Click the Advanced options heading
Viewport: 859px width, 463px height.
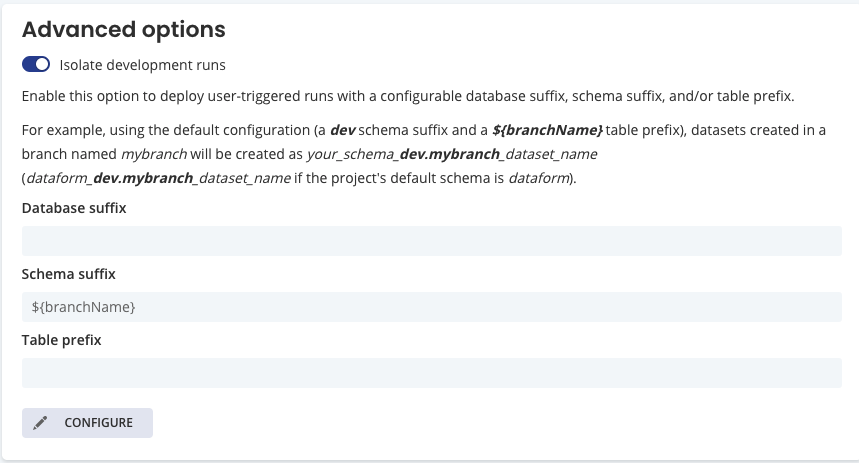(x=123, y=29)
